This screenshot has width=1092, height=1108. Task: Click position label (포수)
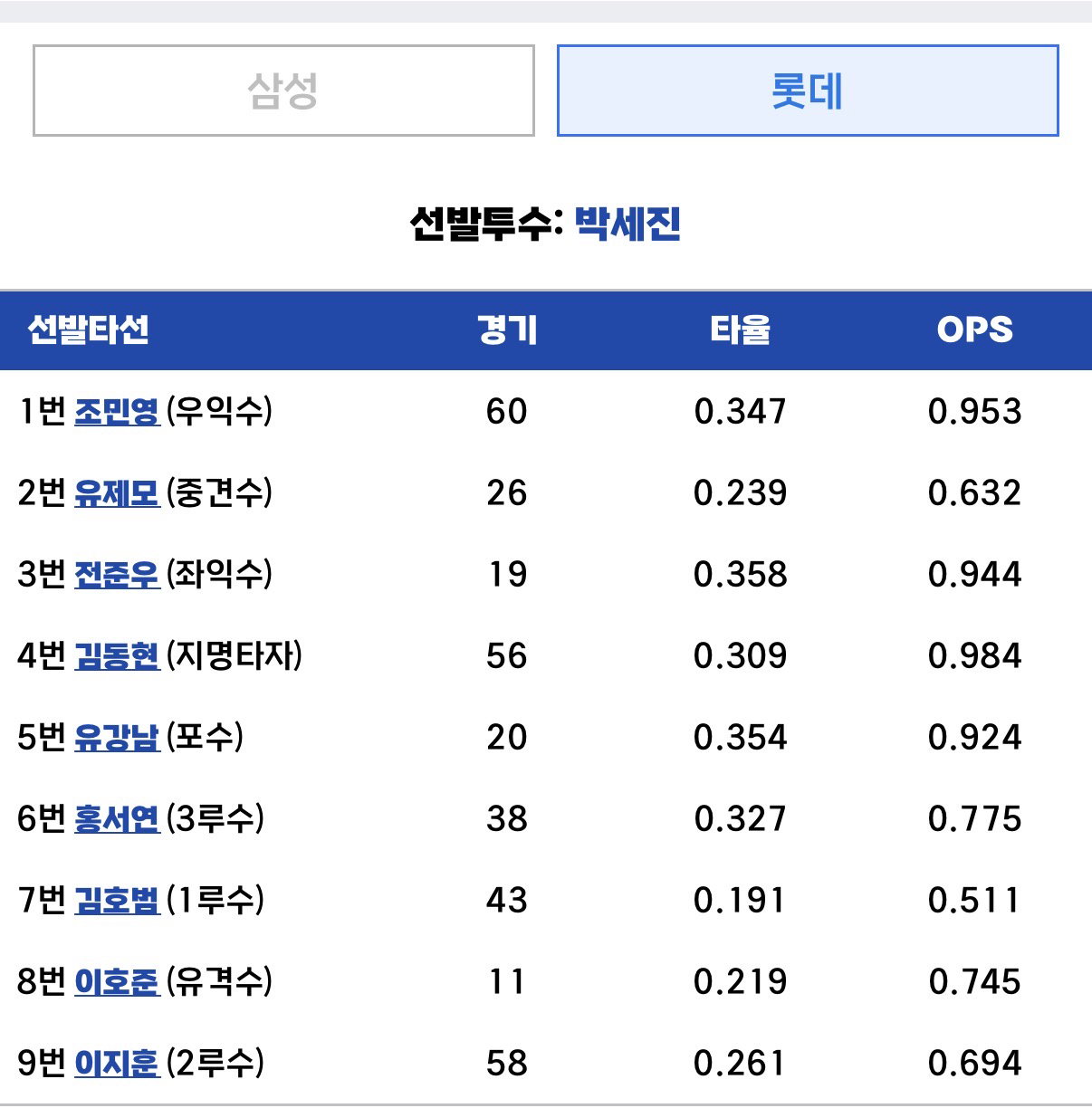[x=206, y=738]
